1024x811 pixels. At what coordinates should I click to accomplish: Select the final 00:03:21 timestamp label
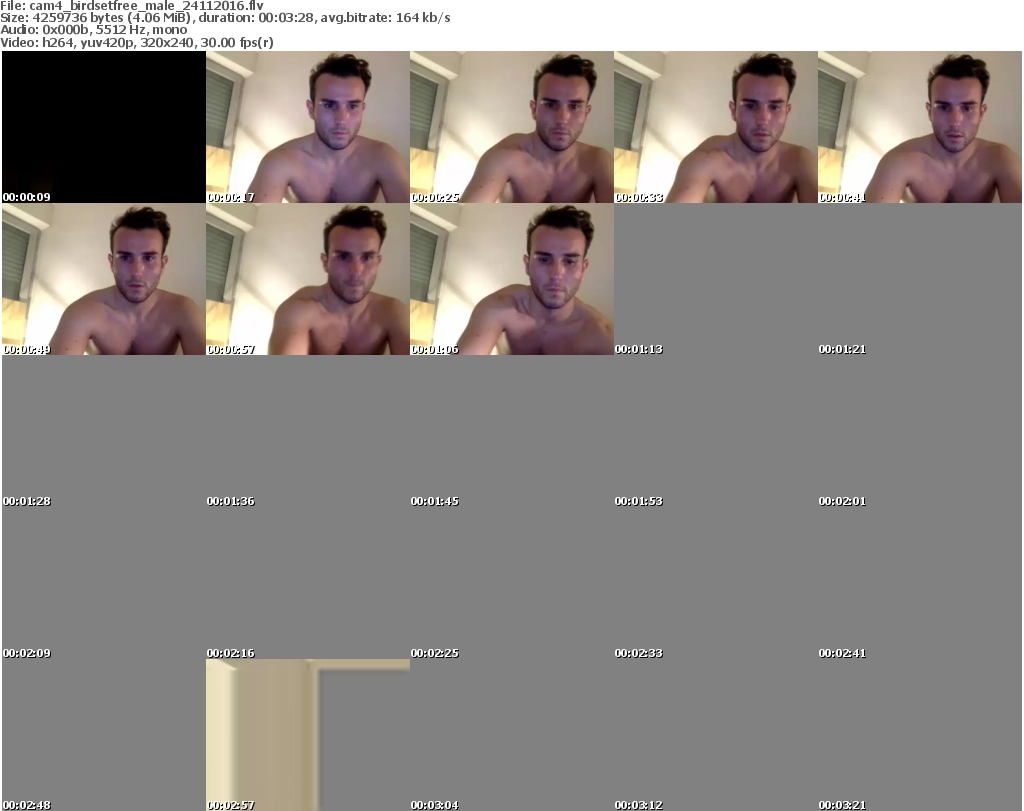click(x=843, y=805)
